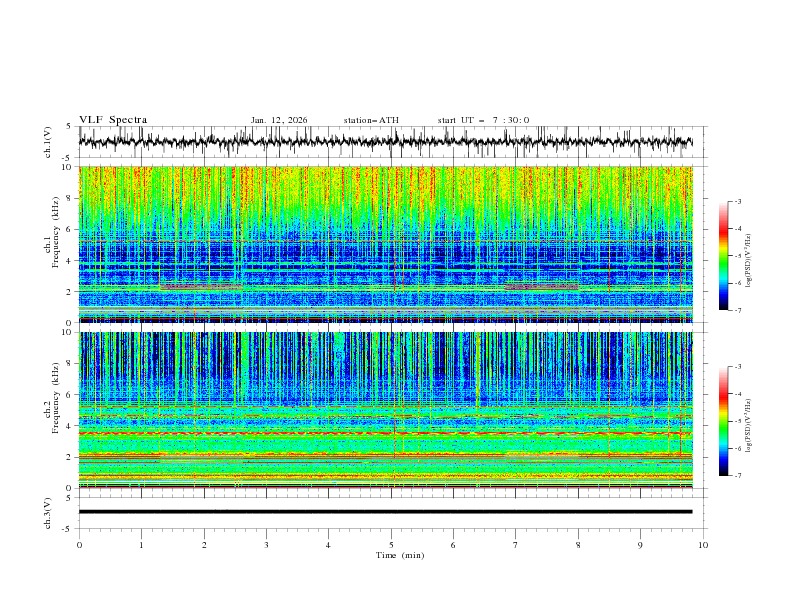
Task: Click inside the ch.1 spectrogram plot
Action: (x=385, y=244)
